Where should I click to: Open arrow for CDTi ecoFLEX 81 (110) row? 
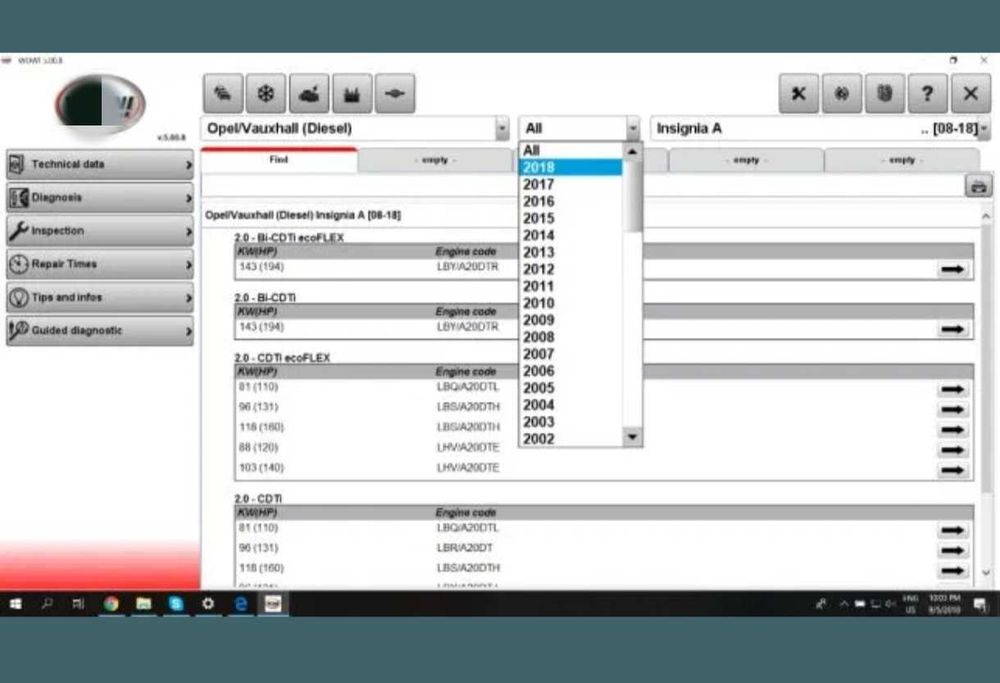(952, 389)
